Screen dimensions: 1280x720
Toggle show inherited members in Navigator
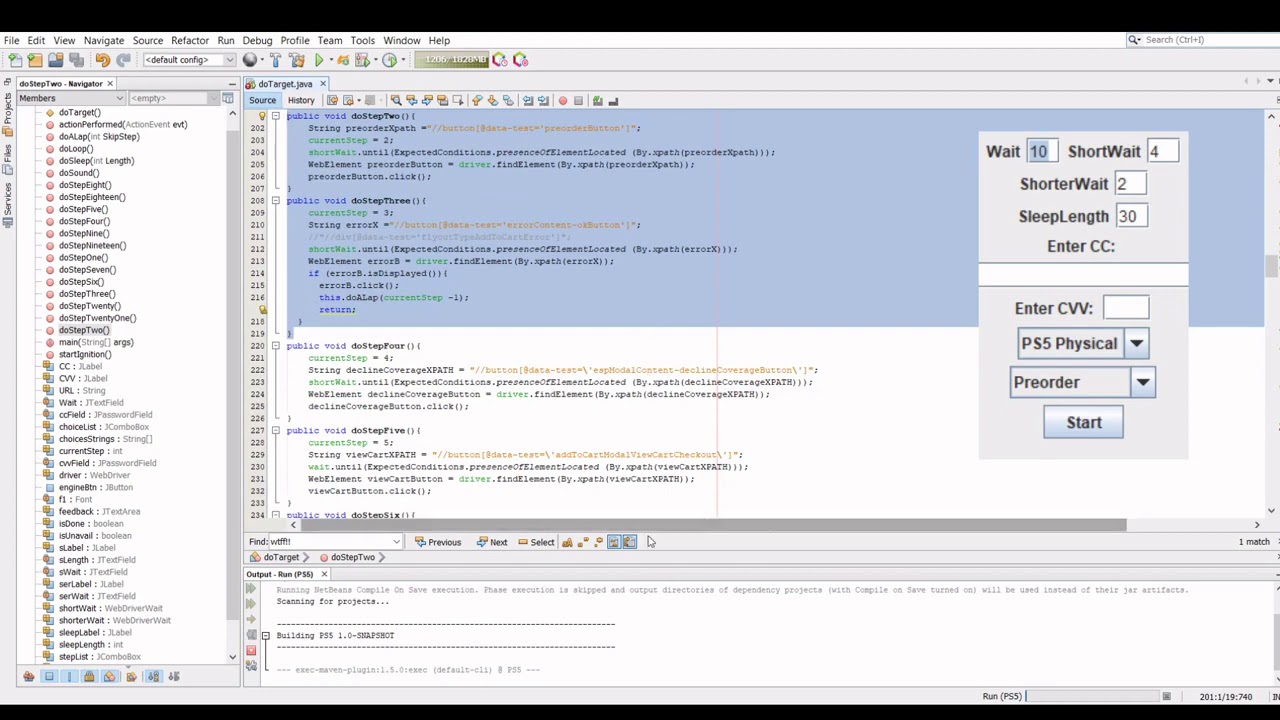point(29,677)
